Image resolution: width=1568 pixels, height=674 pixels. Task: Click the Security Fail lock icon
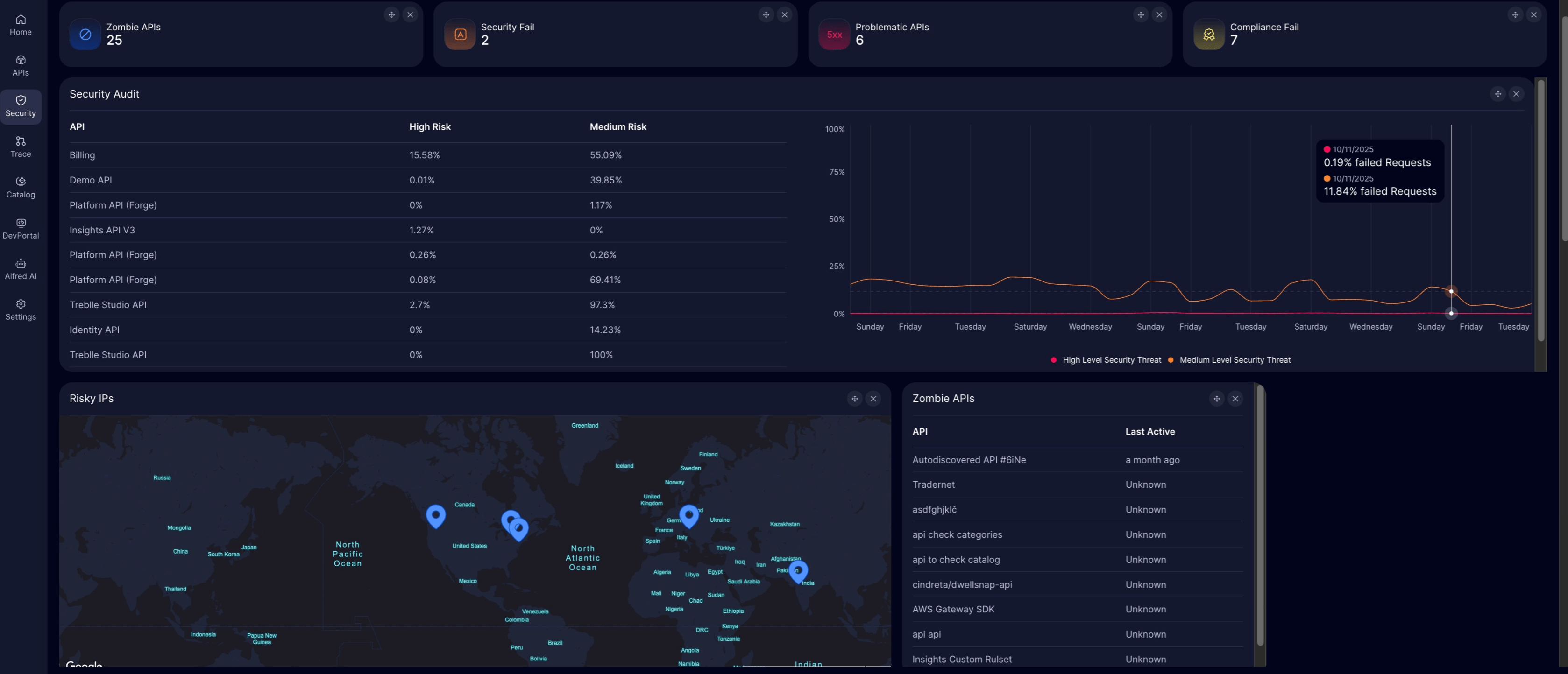point(459,34)
